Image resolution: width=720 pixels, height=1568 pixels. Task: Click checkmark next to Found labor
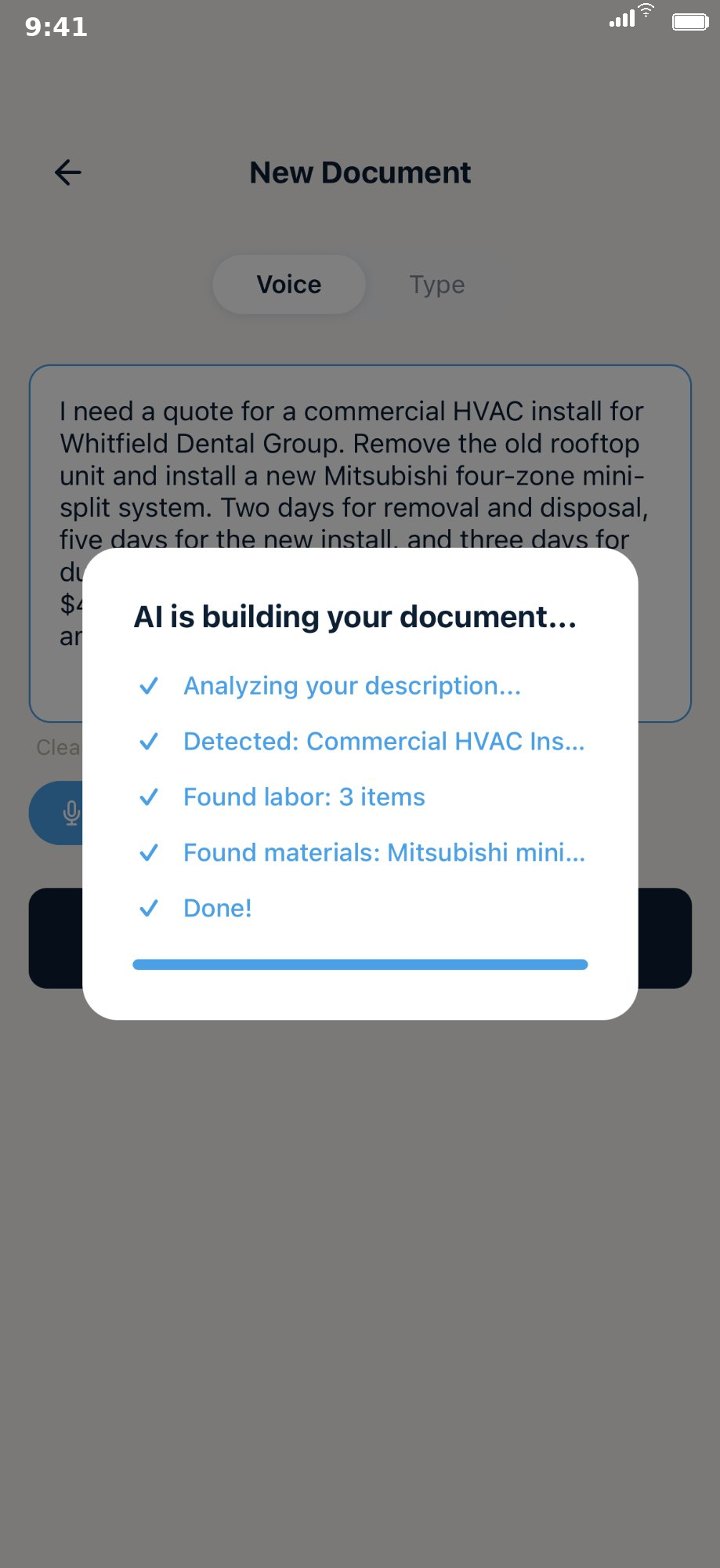click(x=149, y=797)
